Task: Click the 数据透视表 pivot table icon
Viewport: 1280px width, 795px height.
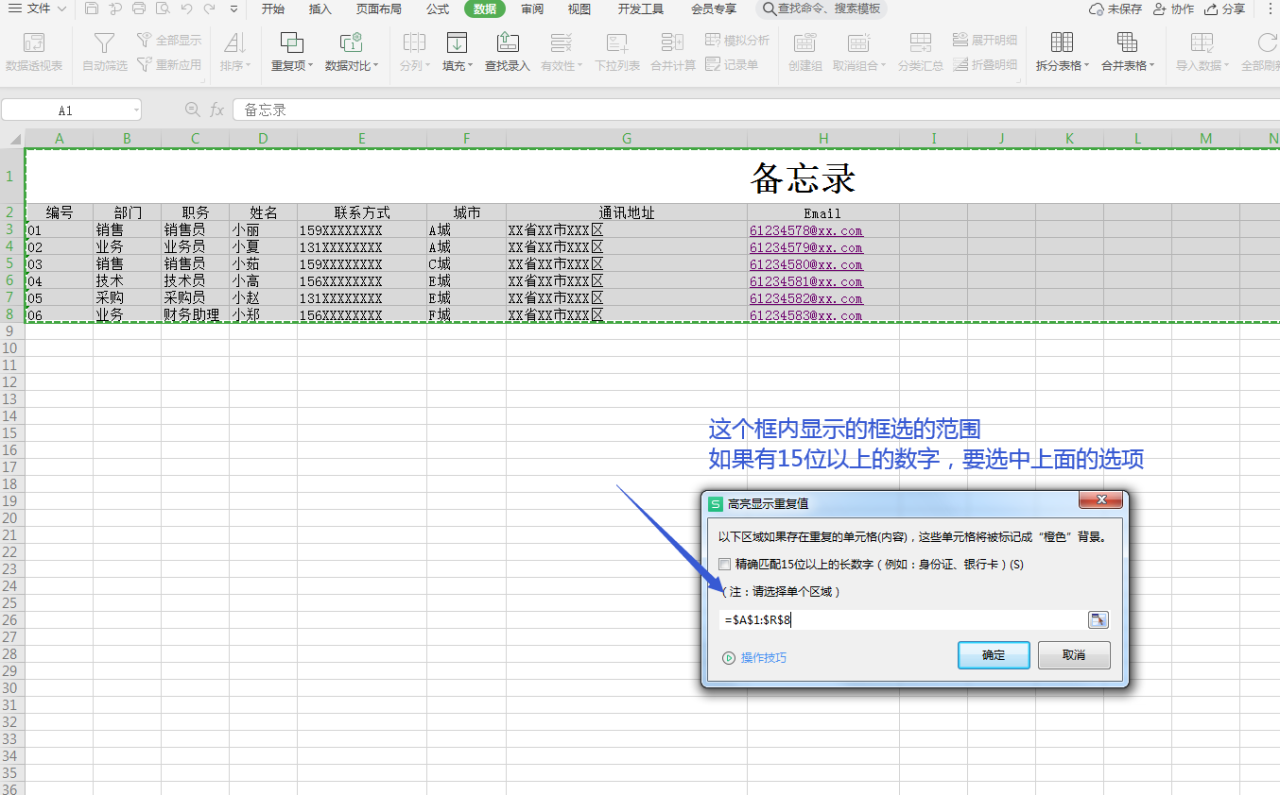Action: [x=34, y=43]
